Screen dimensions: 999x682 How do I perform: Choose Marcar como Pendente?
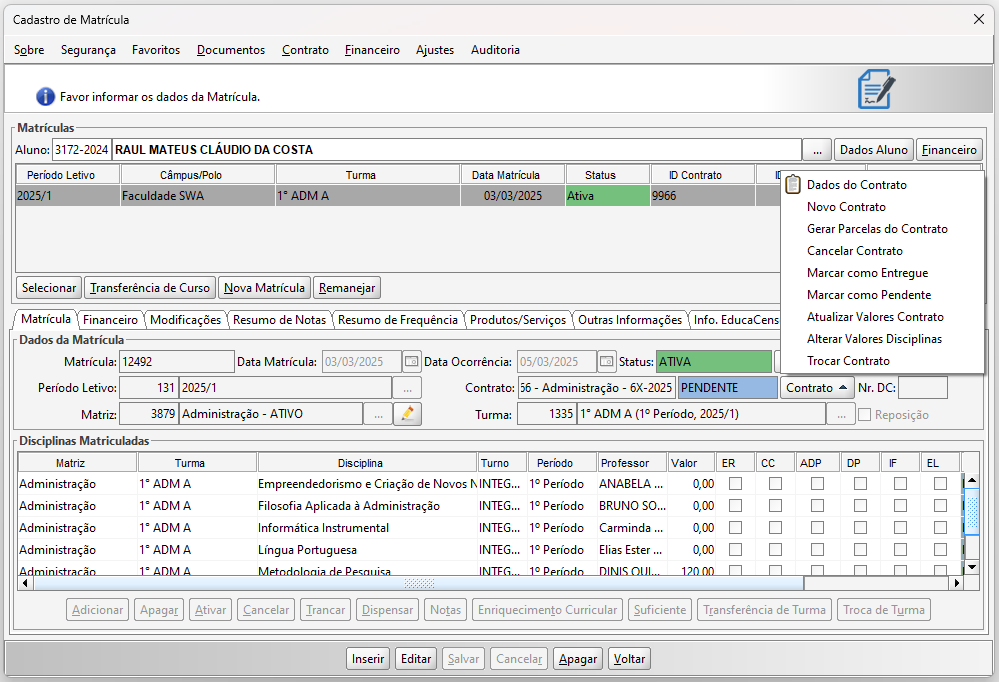(882, 295)
